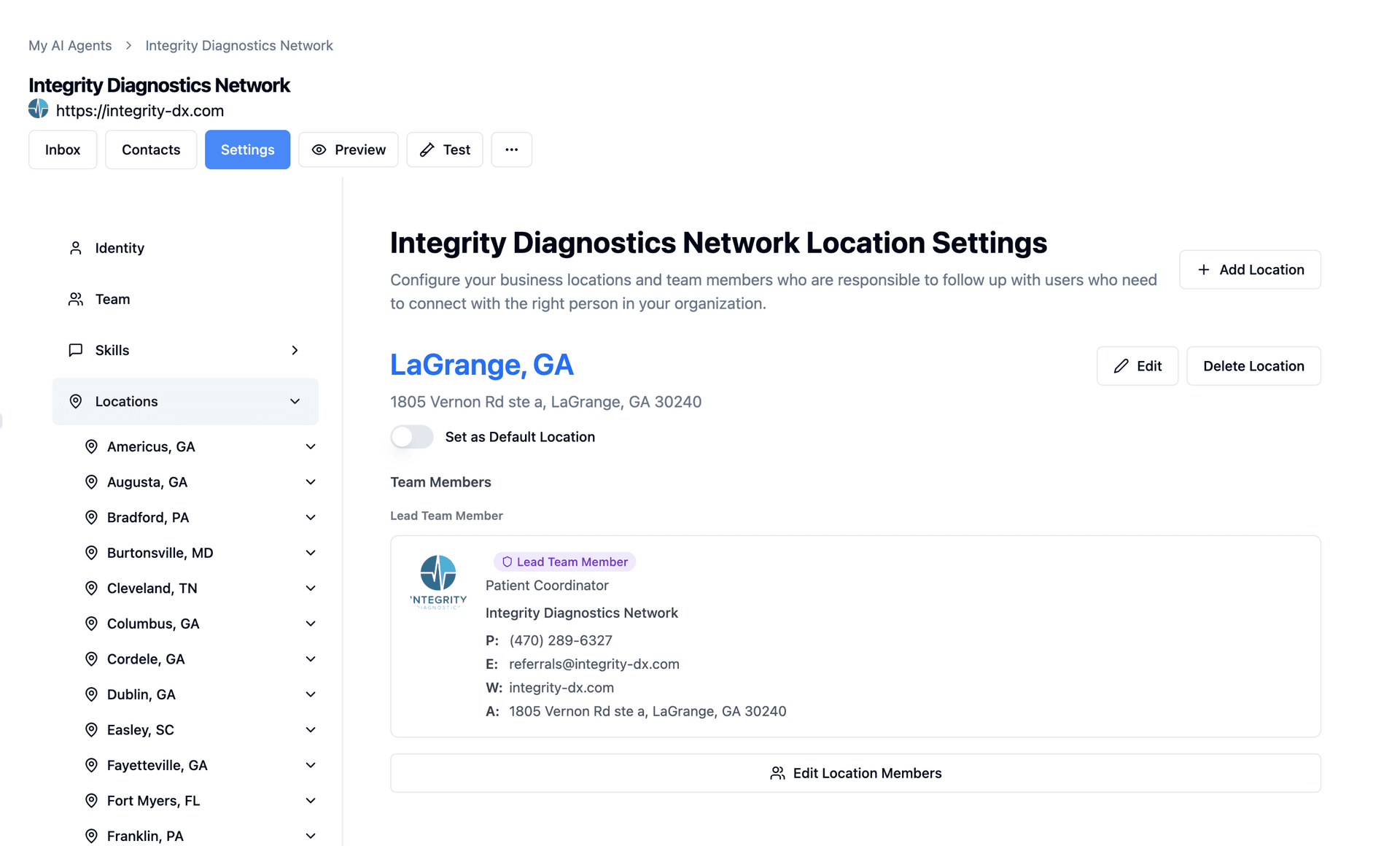Click the pin icon for Fayetteville, GA
The image size is (1400, 846).
tap(91, 765)
